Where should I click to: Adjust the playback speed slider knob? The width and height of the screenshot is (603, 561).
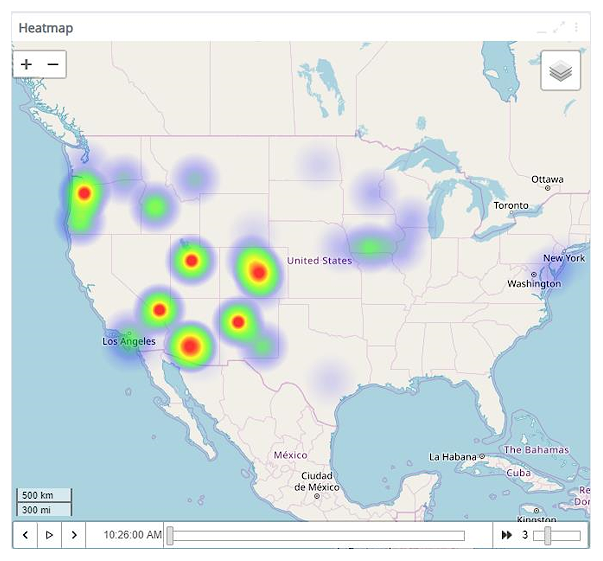coord(547,536)
